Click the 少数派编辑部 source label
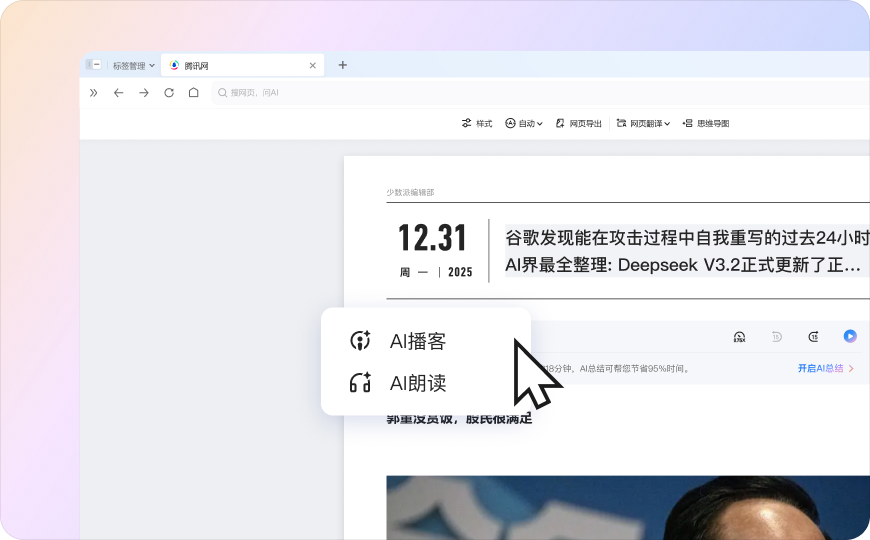Image resolution: width=870 pixels, height=540 pixels. pos(411,193)
